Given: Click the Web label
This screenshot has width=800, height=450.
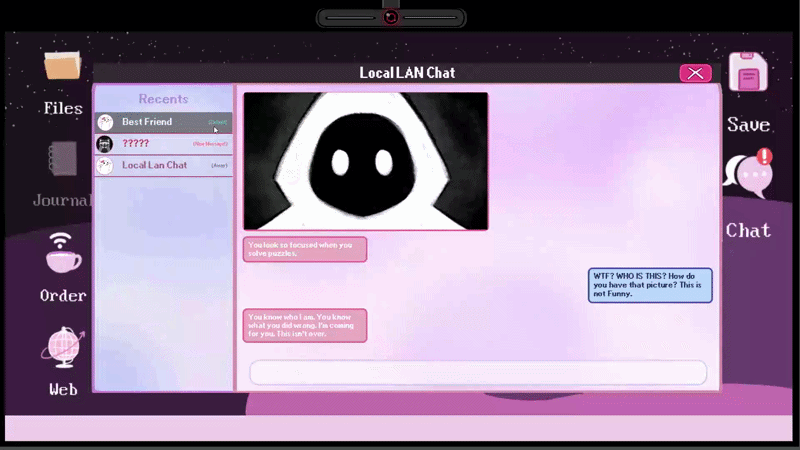Looking at the screenshot, I should [x=63, y=390].
